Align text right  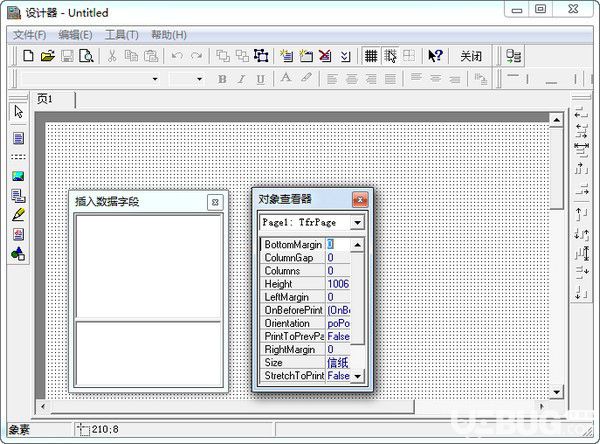[371, 79]
